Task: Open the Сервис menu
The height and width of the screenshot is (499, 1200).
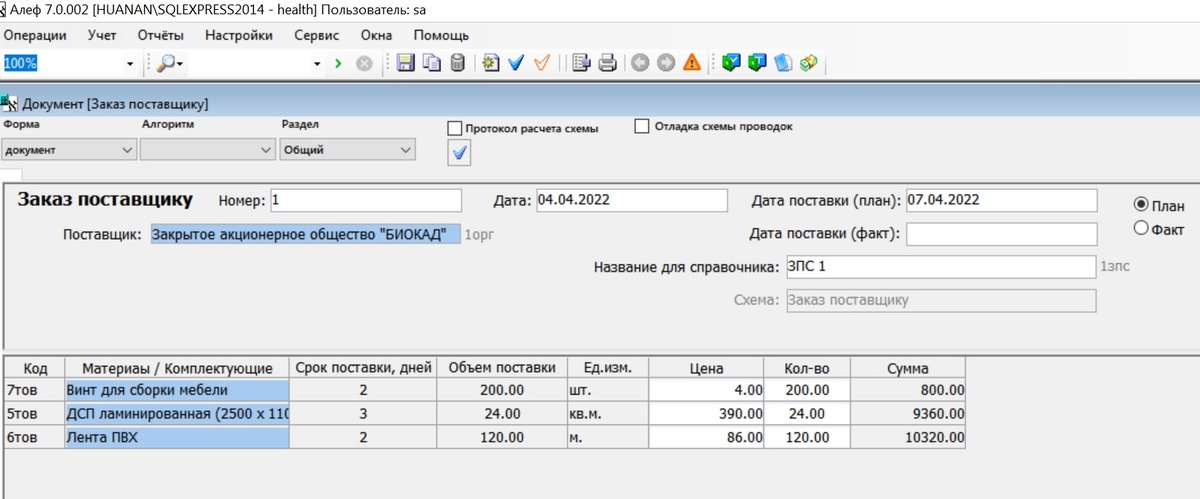Action: (317, 35)
